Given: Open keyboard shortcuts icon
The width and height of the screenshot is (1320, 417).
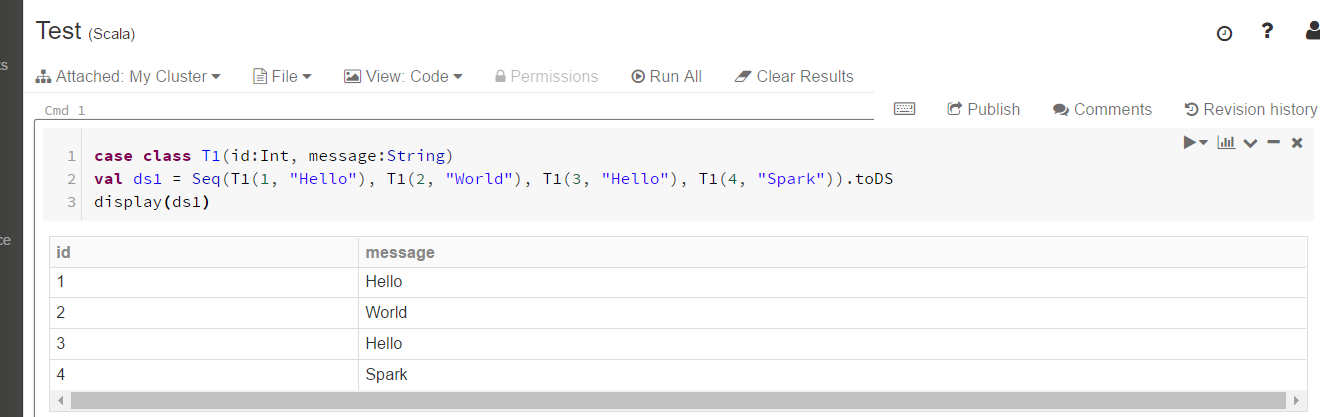Looking at the screenshot, I should [x=904, y=108].
